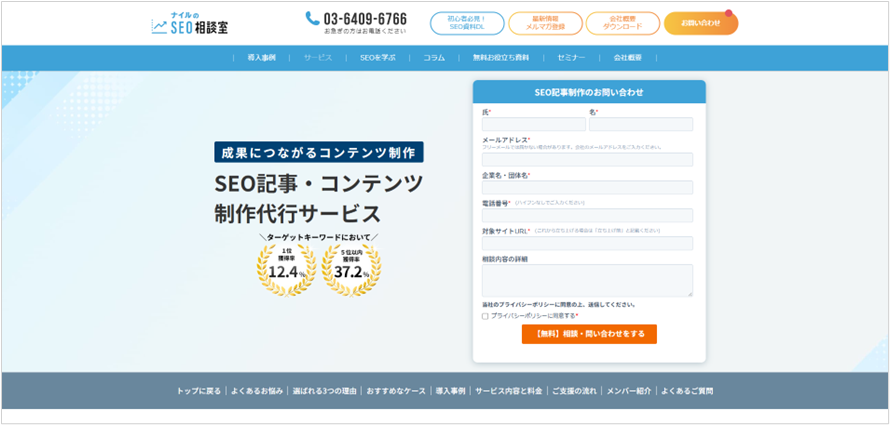The height and width of the screenshot is (425, 890).
Task: Go to サービス内容と料金 link
Action: (x=509, y=391)
